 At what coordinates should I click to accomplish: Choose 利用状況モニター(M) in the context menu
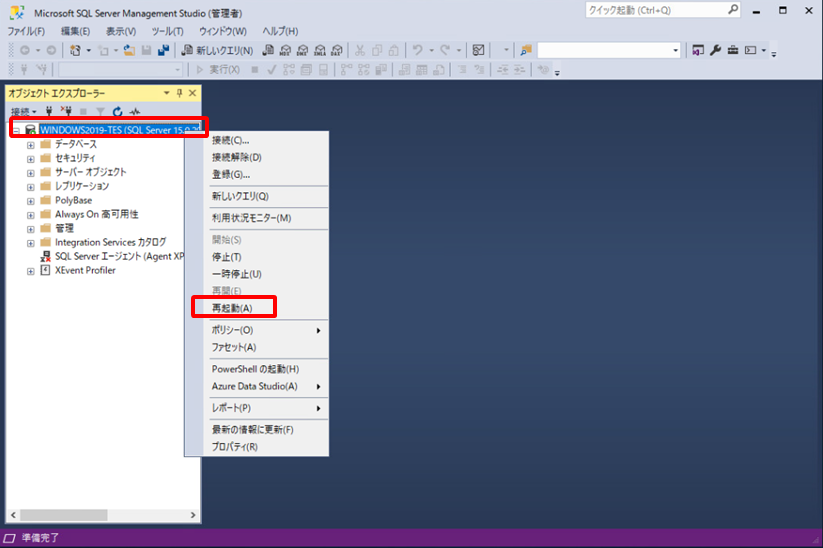(x=266, y=218)
